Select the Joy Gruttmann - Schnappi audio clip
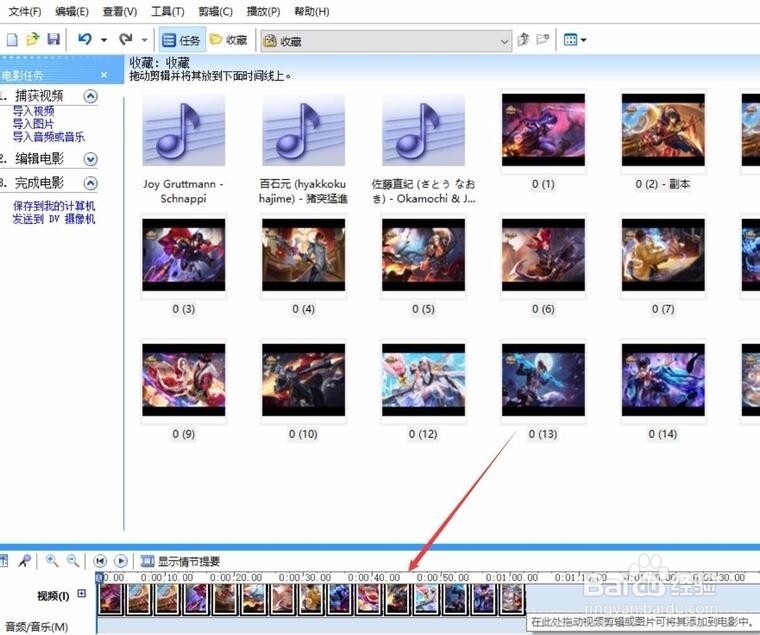Image resolution: width=760 pixels, height=635 pixels. tap(184, 130)
